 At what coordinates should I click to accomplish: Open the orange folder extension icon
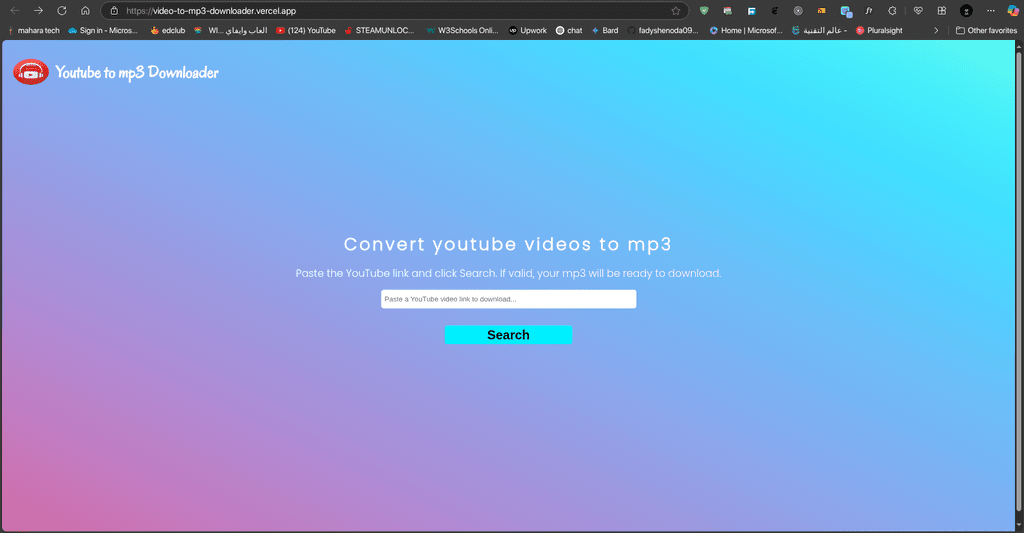822,10
